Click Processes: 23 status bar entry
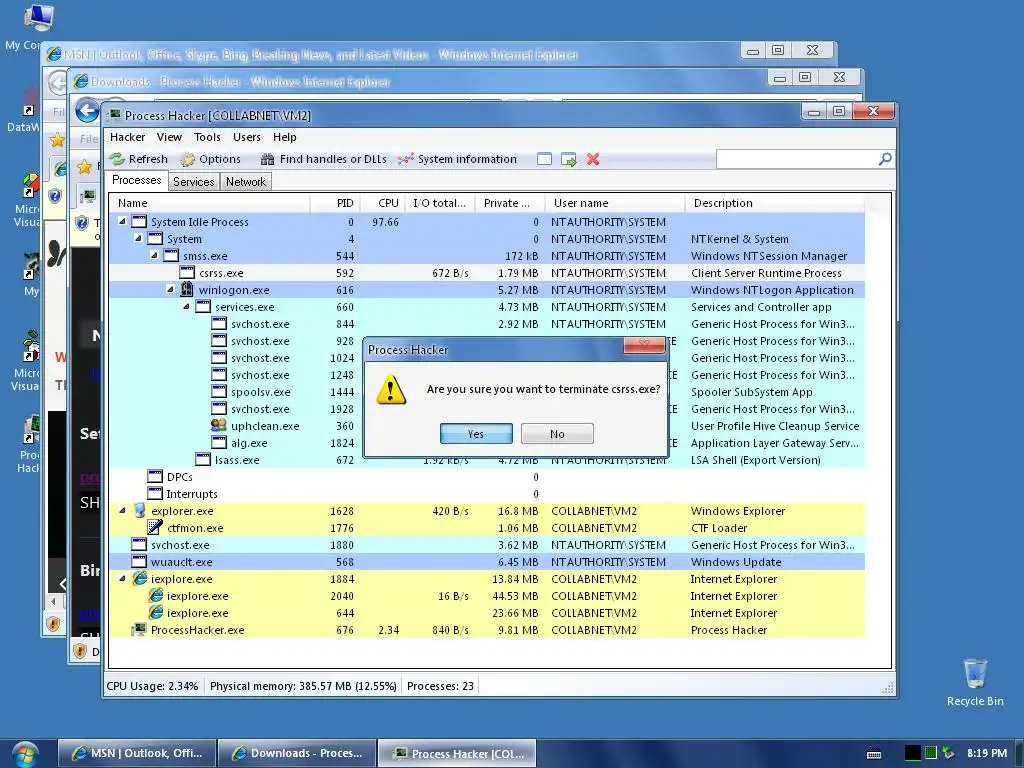Screen dimensions: 1024x768 point(440,686)
